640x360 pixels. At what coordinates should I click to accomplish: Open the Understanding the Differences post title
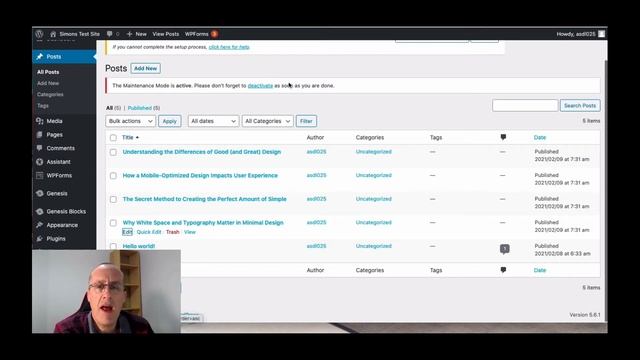click(x=202, y=152)
